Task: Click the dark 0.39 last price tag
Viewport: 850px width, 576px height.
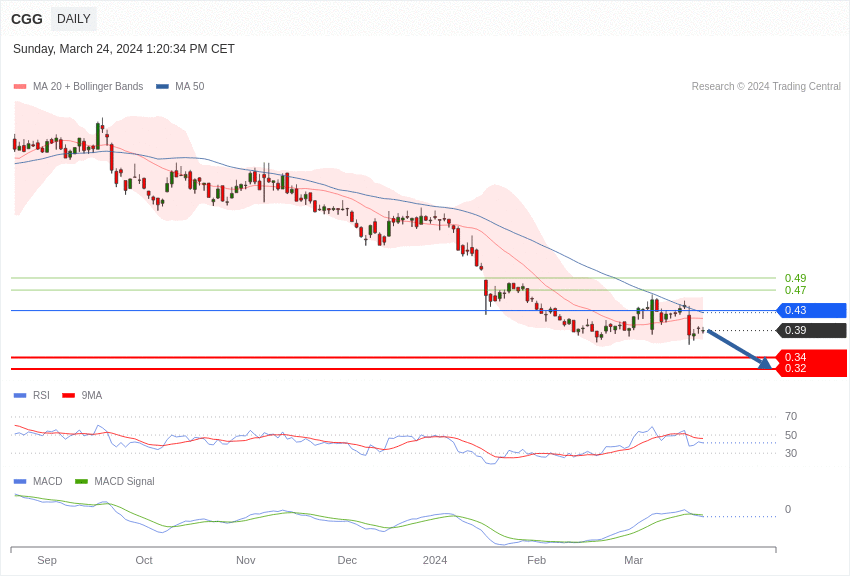Action: point(812,331)
